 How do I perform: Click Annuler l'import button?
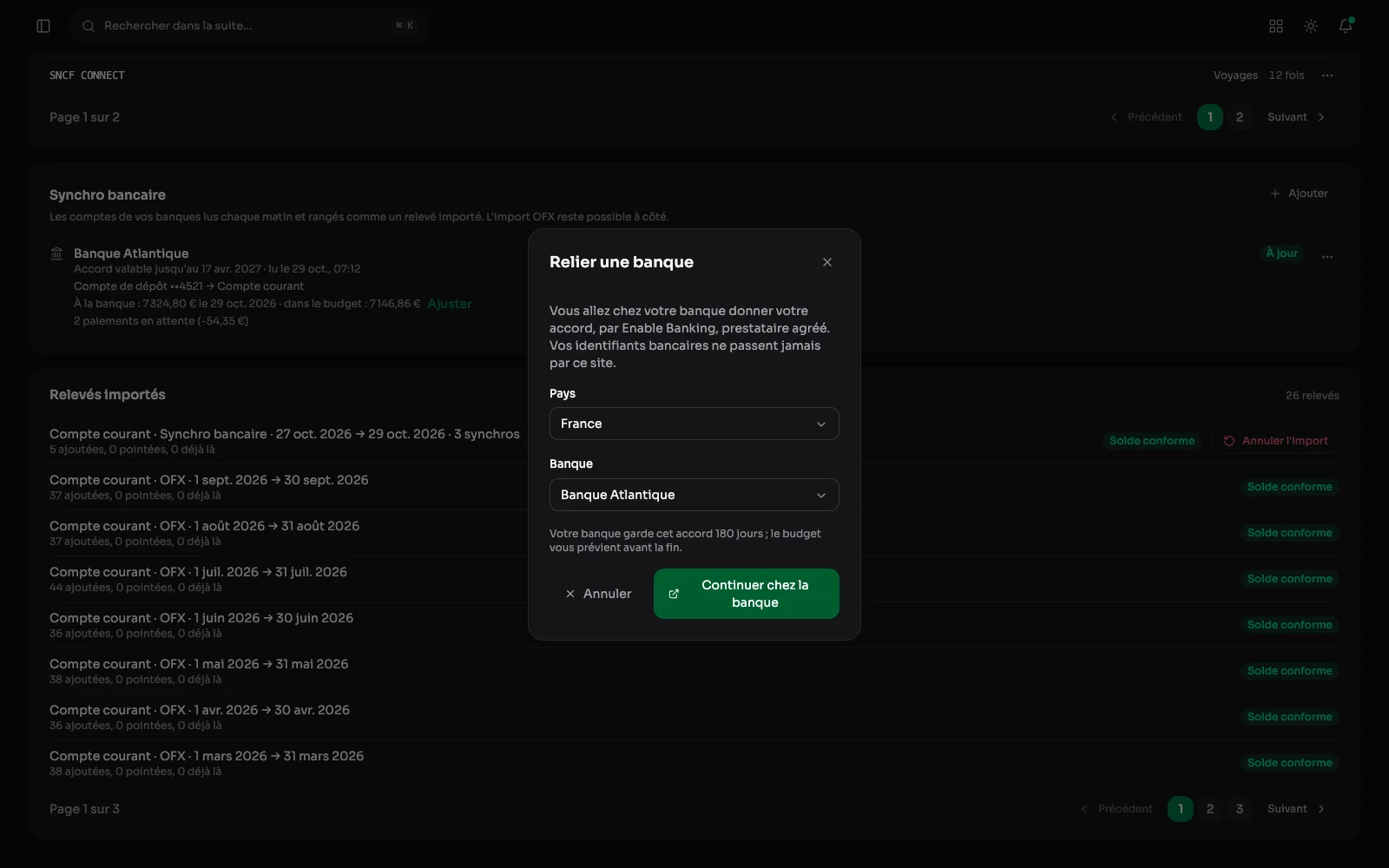click(1276, 441)
